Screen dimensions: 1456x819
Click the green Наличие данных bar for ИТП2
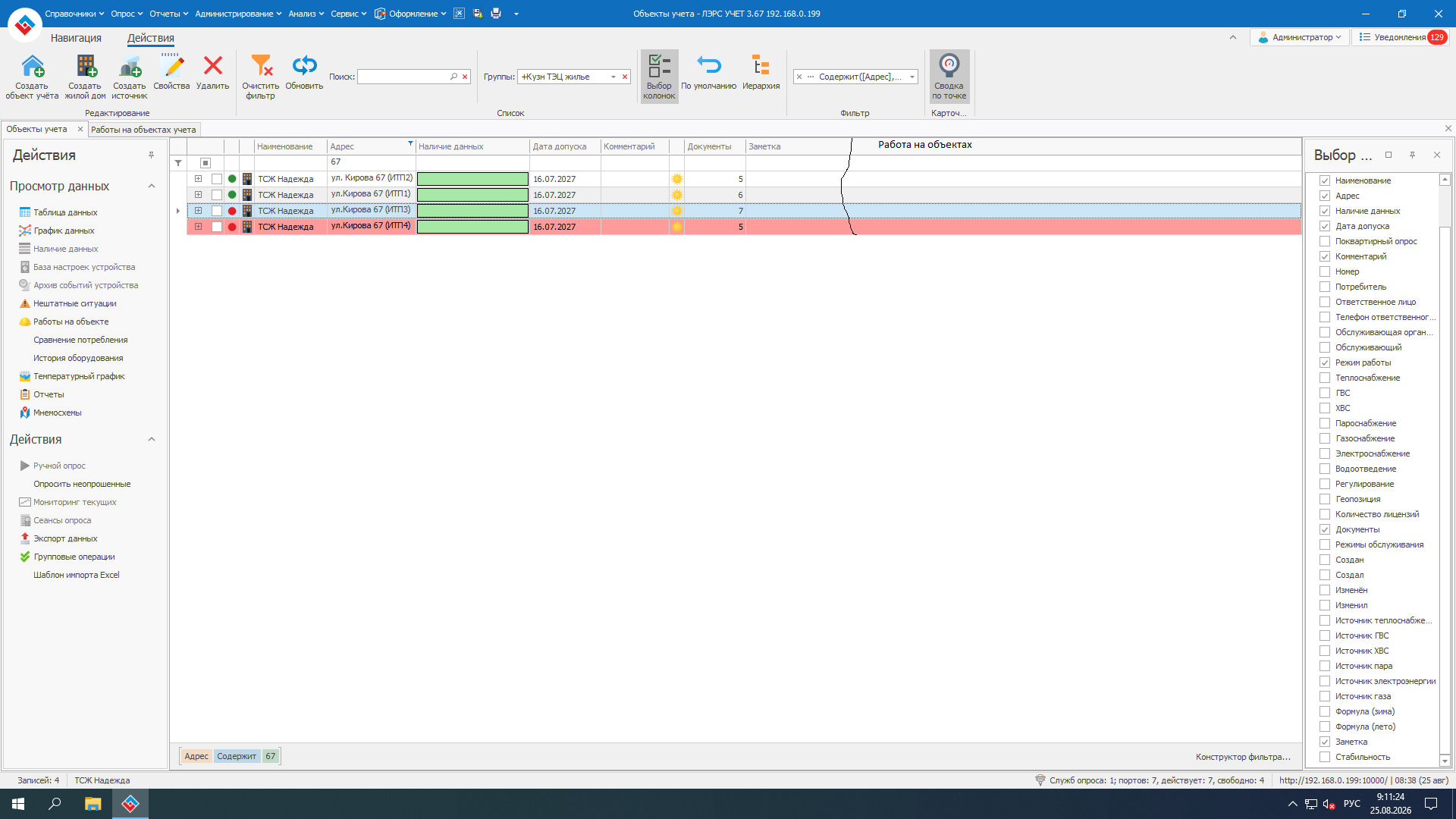click(x=472, y=179)
